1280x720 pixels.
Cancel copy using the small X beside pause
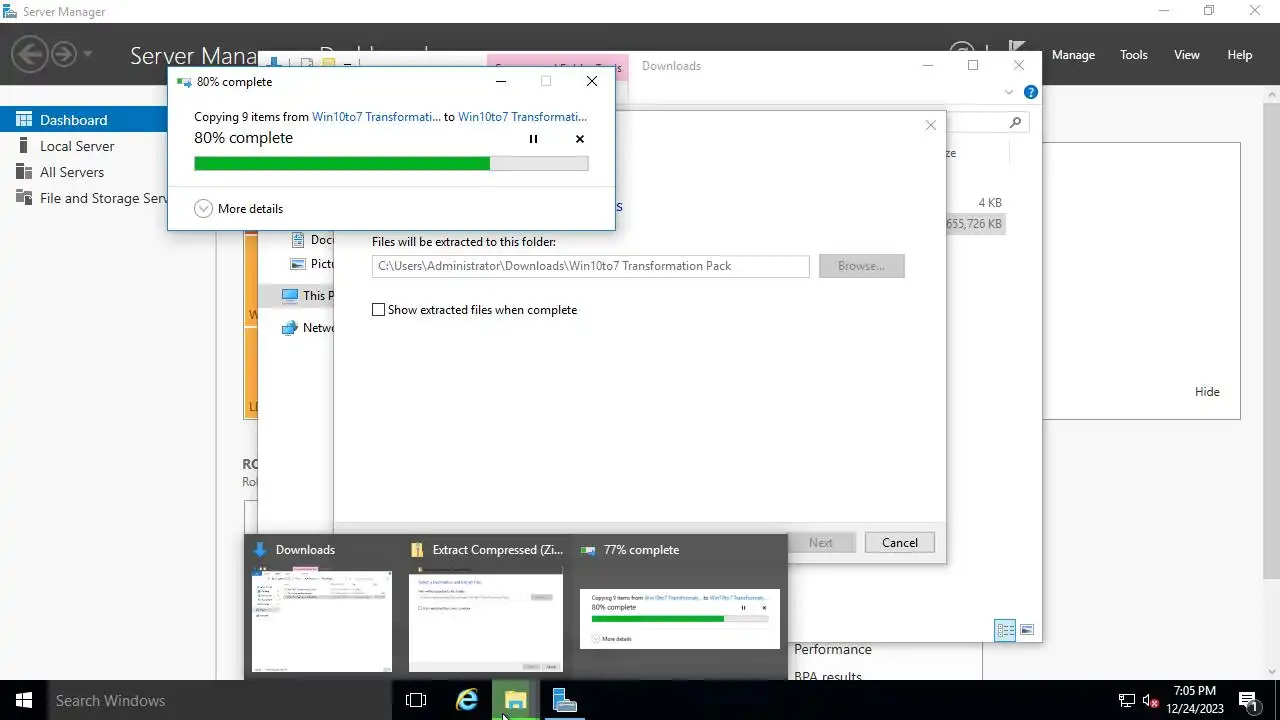(x=580, y=139)
